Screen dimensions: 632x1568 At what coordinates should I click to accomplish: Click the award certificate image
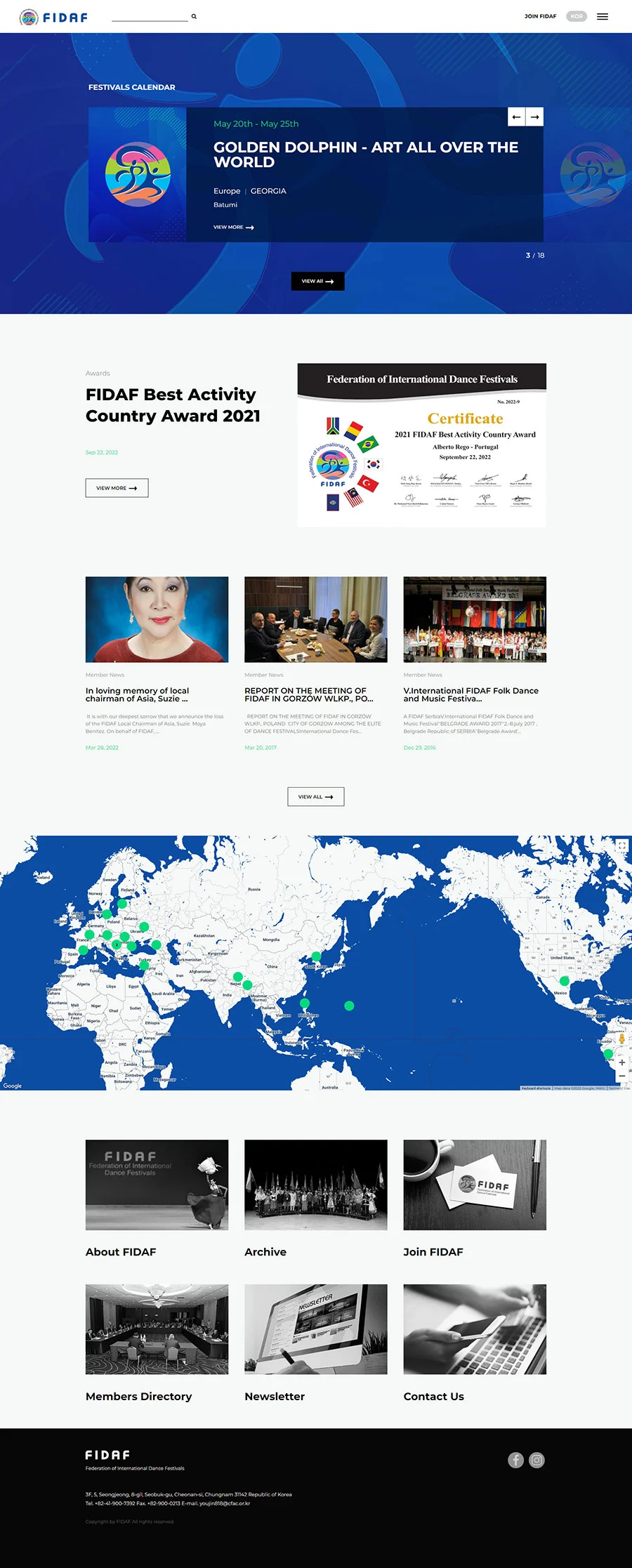pyautogui.click(x=421, y=445)
